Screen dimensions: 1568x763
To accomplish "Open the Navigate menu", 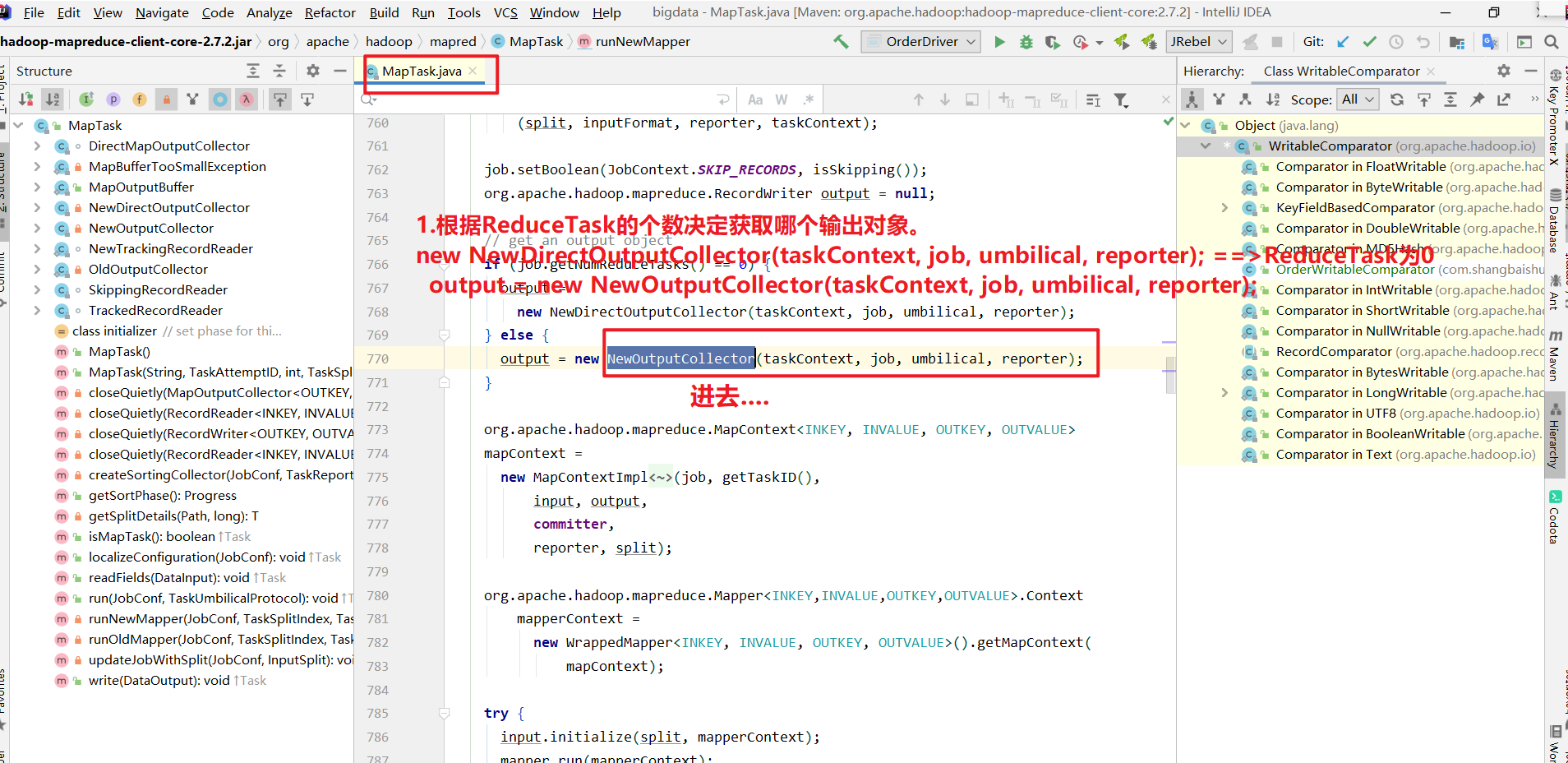I will [x=162, y=12].
